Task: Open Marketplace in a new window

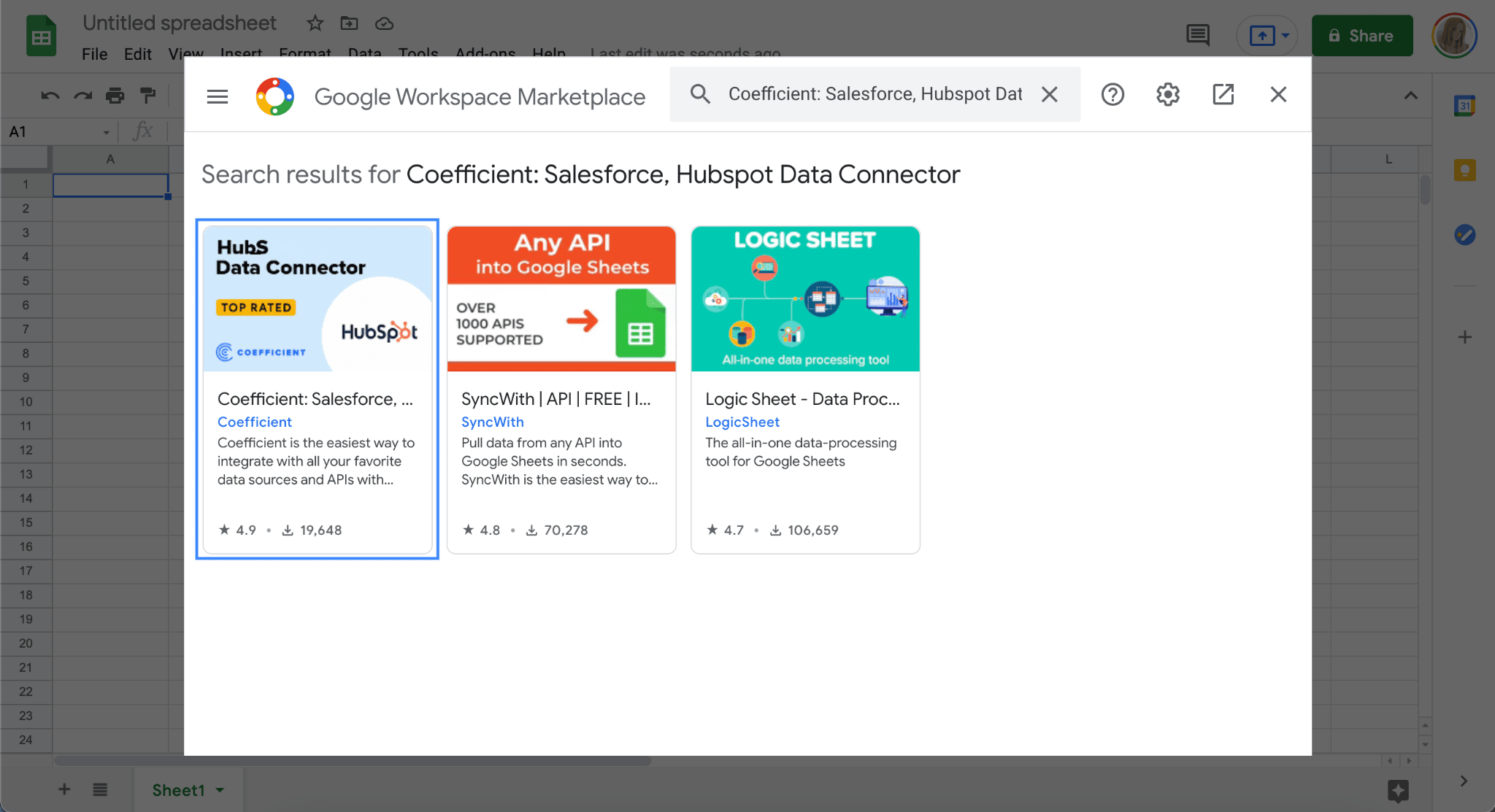Action: [x=1223, y=94]
